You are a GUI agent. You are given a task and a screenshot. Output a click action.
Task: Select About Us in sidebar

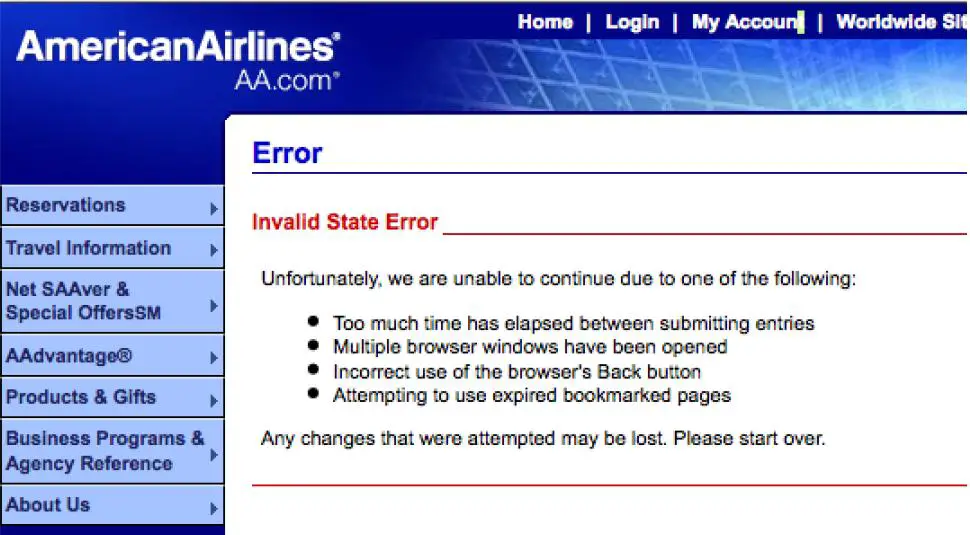[112, 505]
